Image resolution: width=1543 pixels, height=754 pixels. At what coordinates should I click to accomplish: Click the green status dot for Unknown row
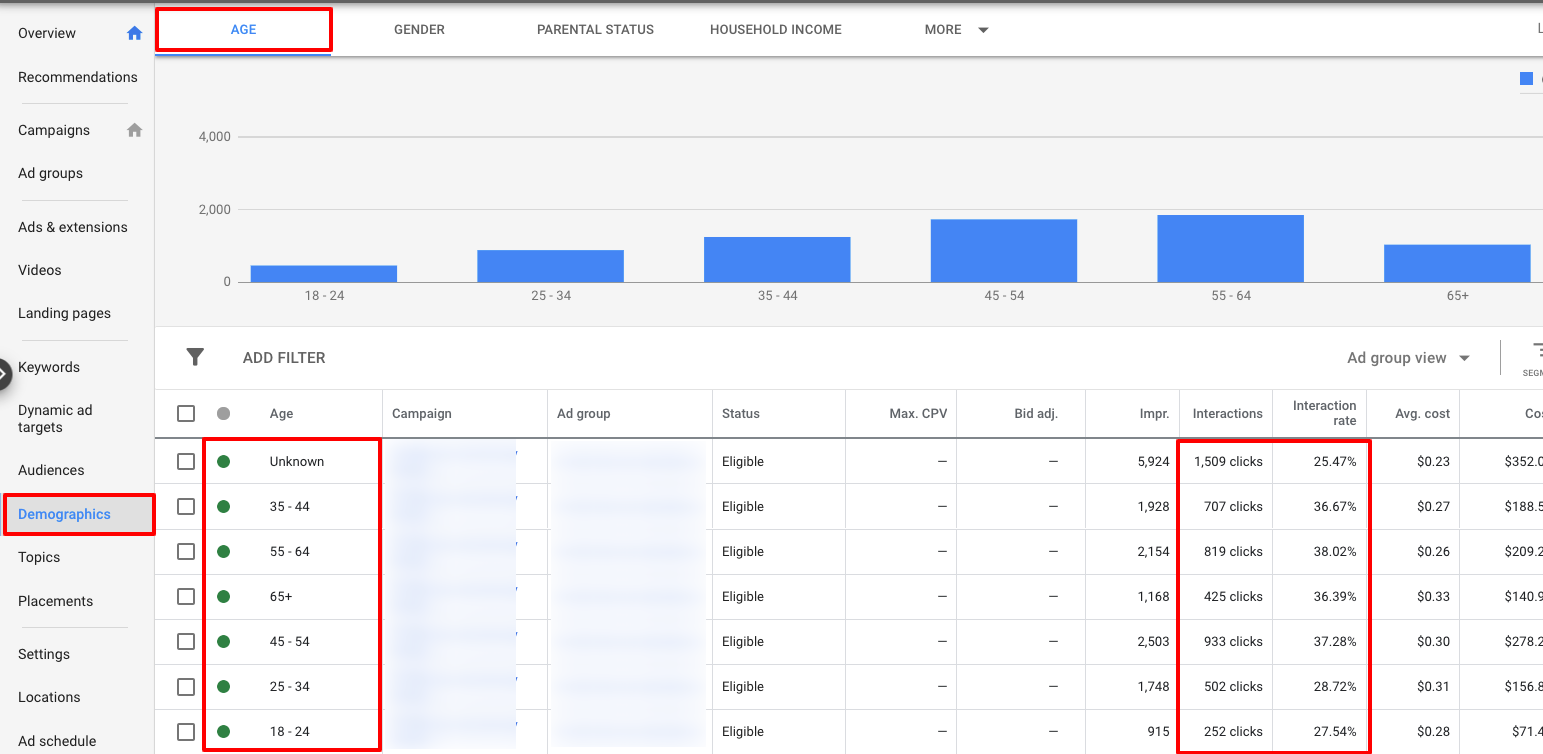[x=223, y=461]
